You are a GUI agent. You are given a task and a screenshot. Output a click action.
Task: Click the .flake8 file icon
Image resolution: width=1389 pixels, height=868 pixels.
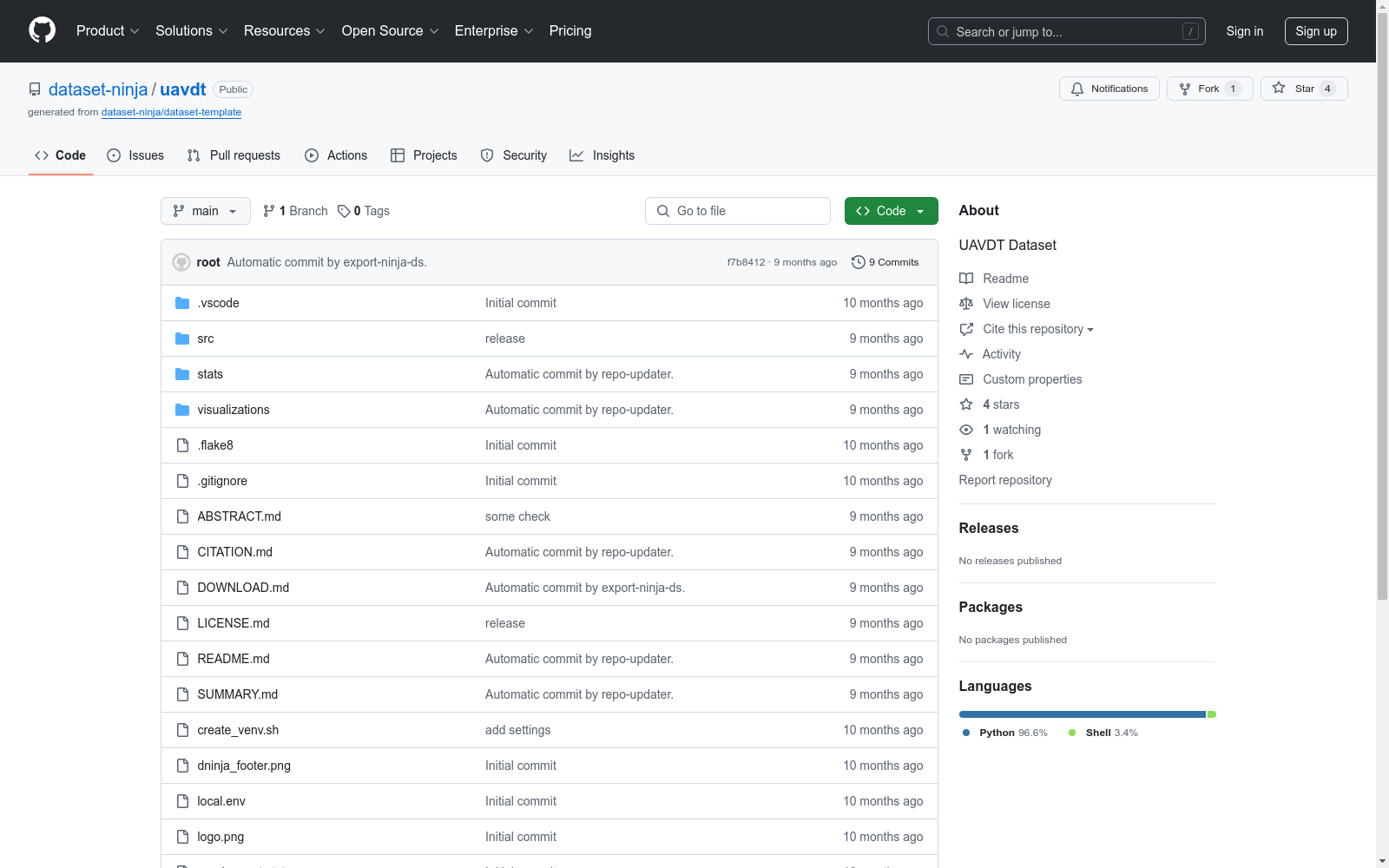[182, 445]
